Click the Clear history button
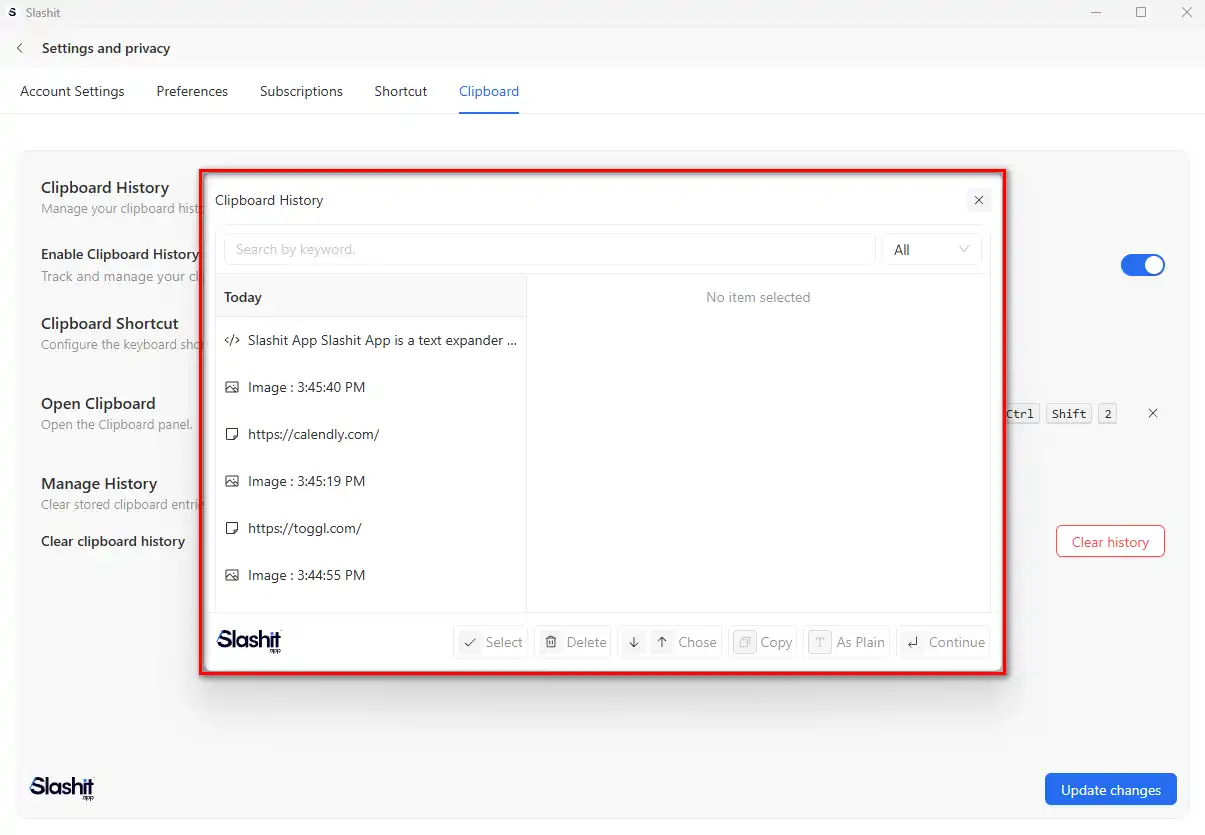Image resolution: width=1205 pixels, height=835 pixels. pyautogui.click(x=1110, y=541)
